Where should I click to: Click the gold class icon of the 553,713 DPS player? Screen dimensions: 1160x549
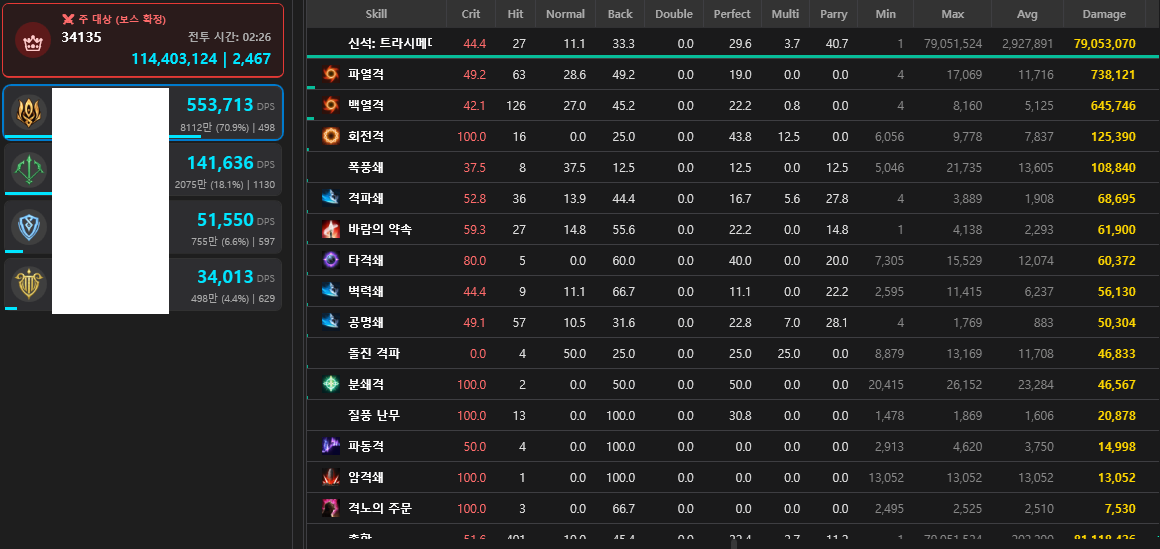28,112
